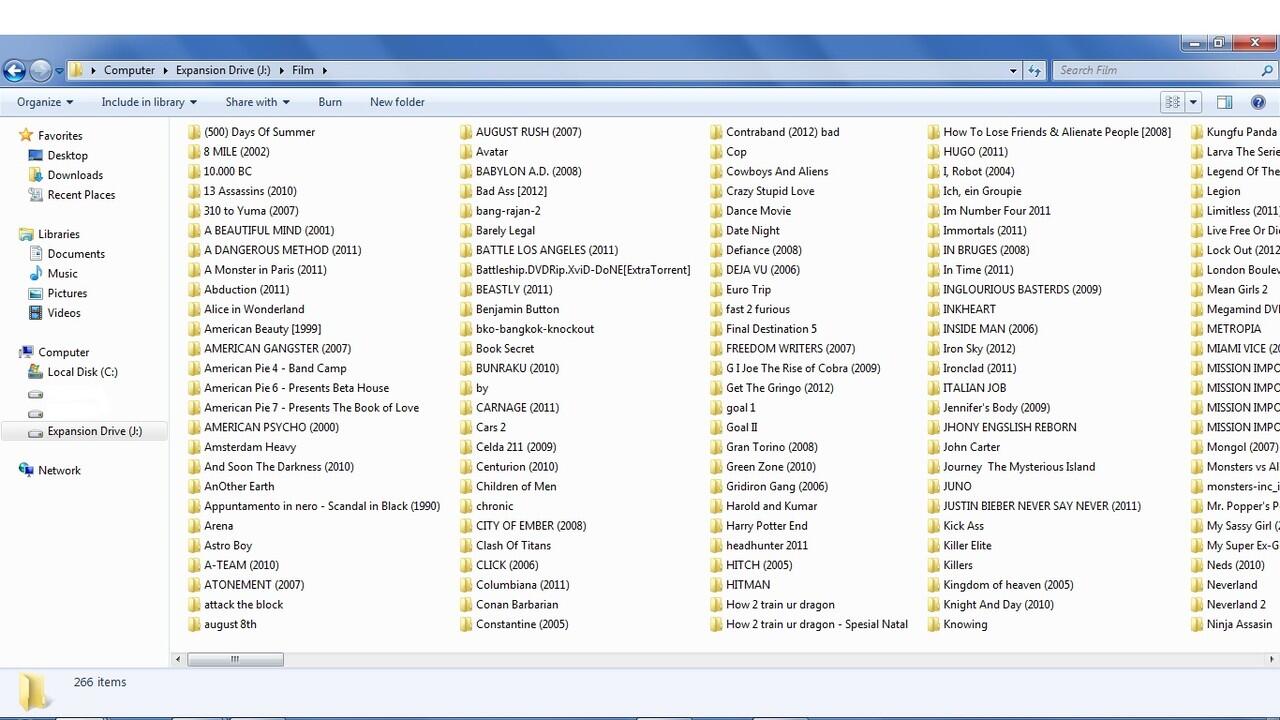The width and height of the screenshot is (1280, 720).
Task: Open the Organize dropdown menu
Action: [x=45, y=102]
